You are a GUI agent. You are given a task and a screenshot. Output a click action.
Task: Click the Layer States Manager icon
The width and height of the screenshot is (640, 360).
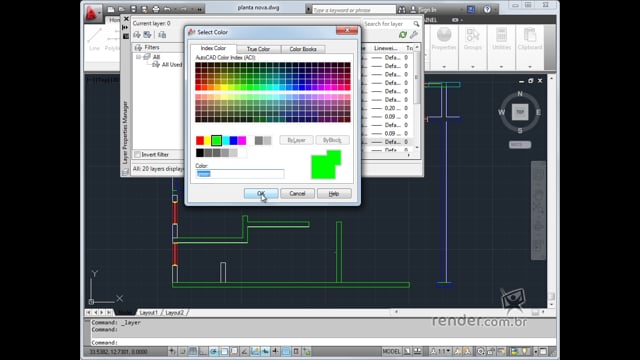click(x=162, y=35)
